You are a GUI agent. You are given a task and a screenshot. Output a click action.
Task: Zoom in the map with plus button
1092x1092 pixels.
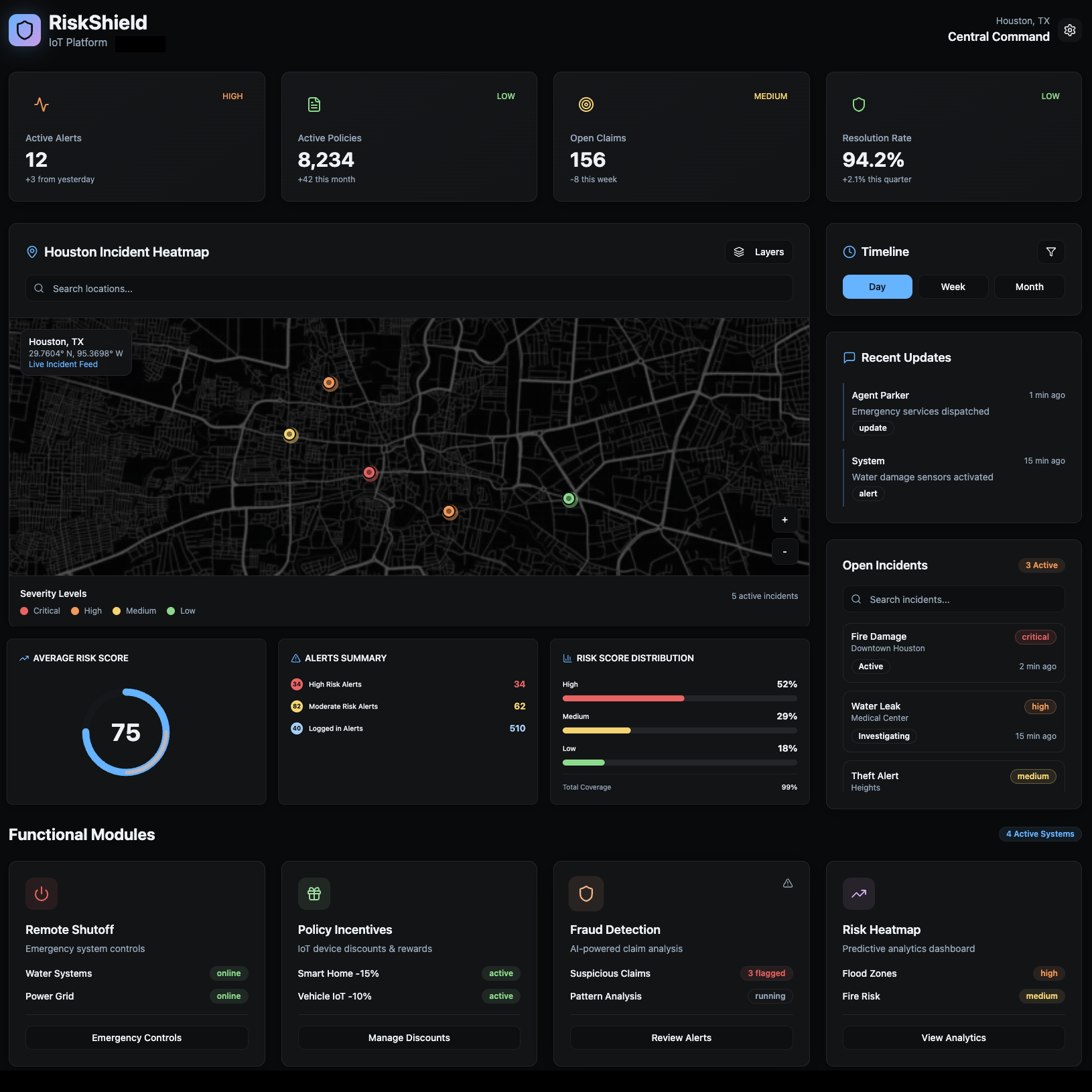pos(784,520)
